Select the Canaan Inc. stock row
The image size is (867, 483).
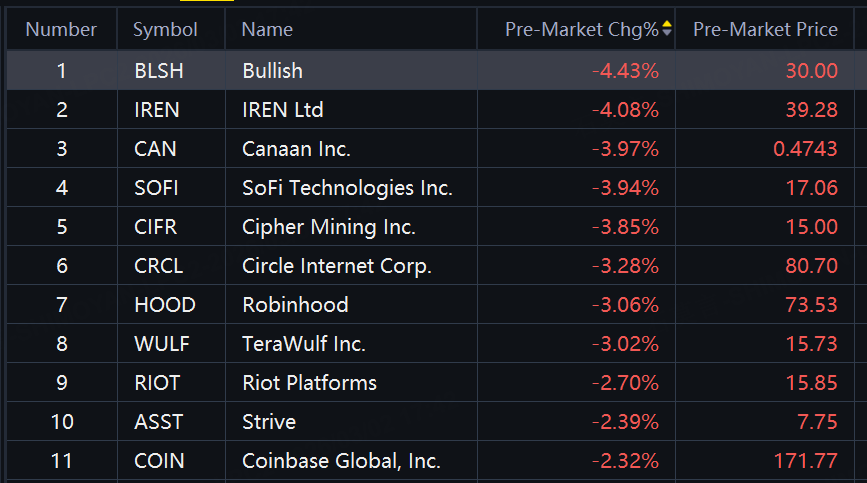296,149
